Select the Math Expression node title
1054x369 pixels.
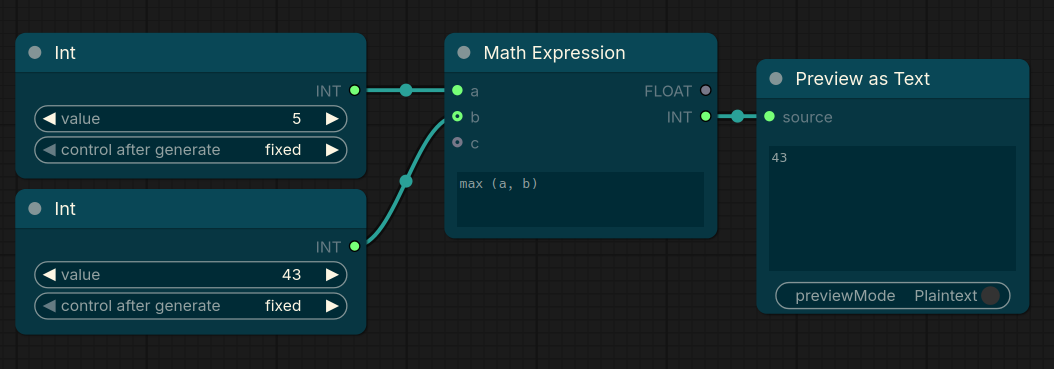(x=555, y=52)
